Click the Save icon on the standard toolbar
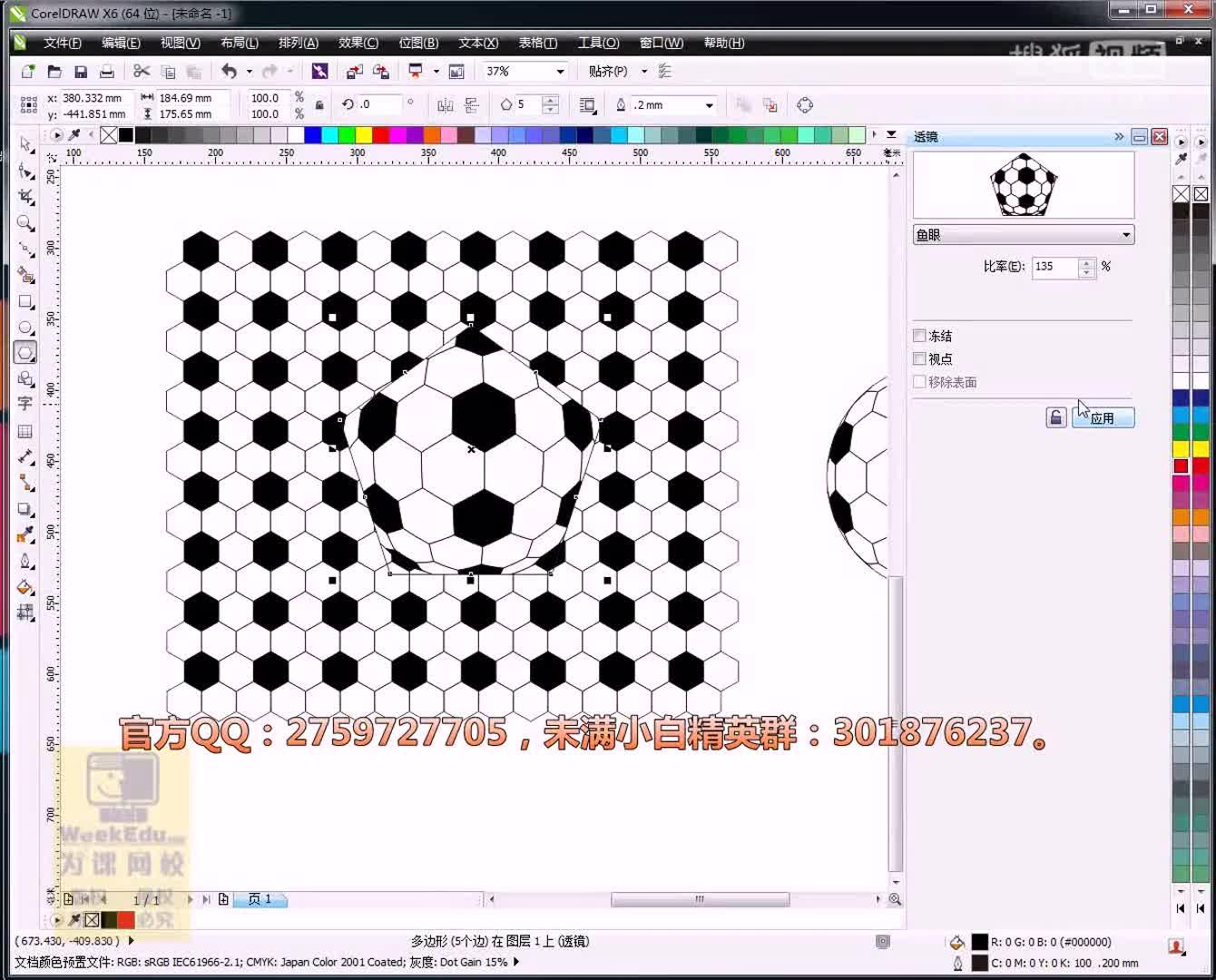1216x980 pixels. (x=82, y=70)
